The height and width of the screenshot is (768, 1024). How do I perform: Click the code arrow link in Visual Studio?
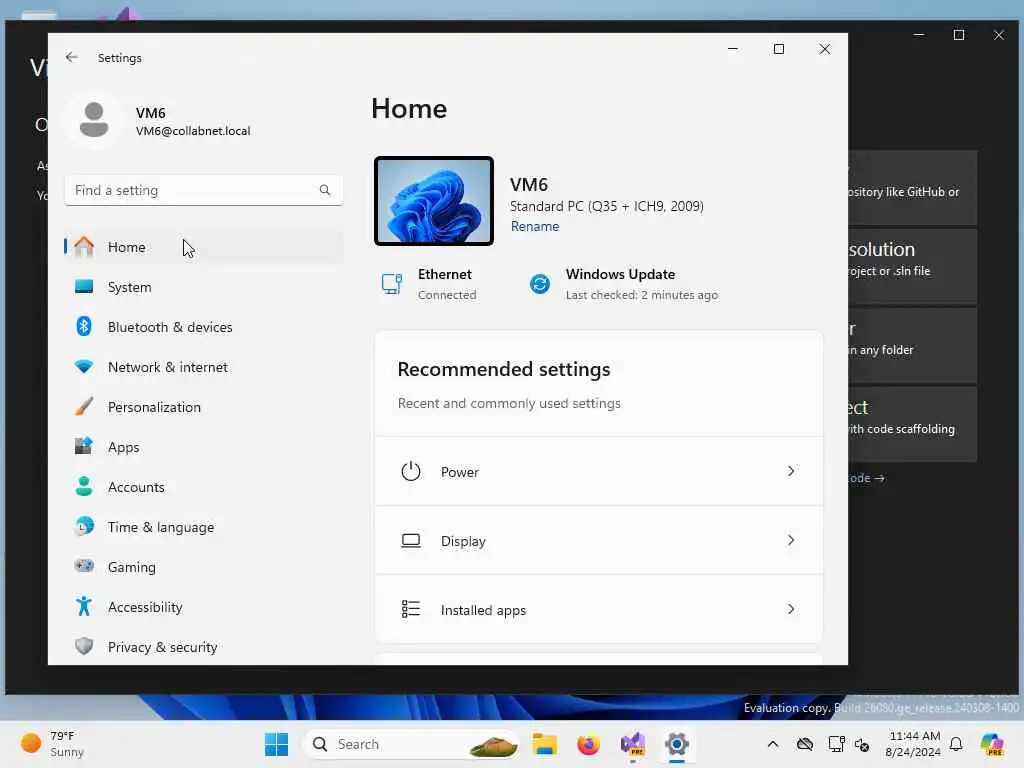pyautogui.click(x=867, y=478)
